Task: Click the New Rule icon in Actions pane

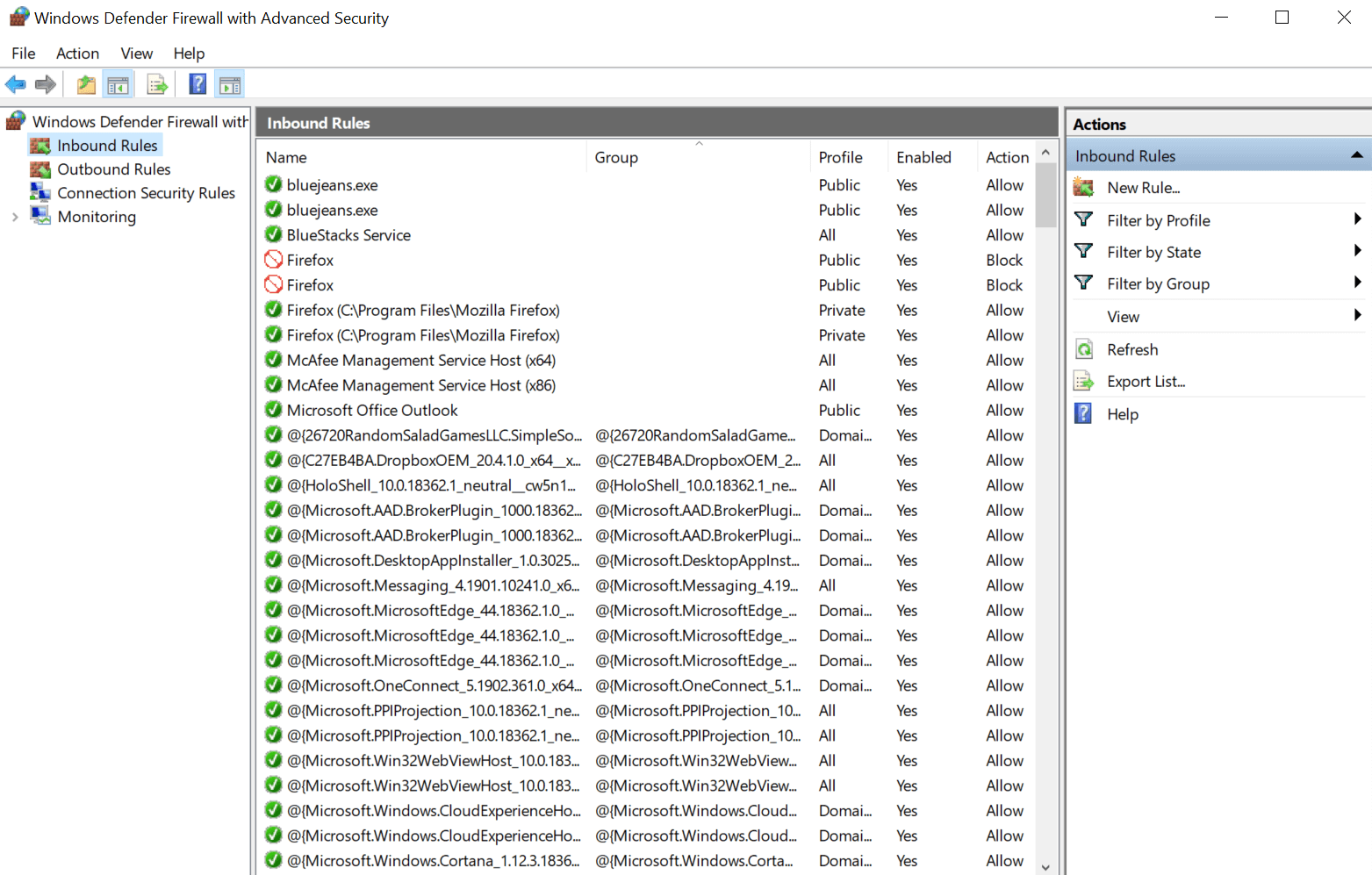Action: coord(1083,187)
